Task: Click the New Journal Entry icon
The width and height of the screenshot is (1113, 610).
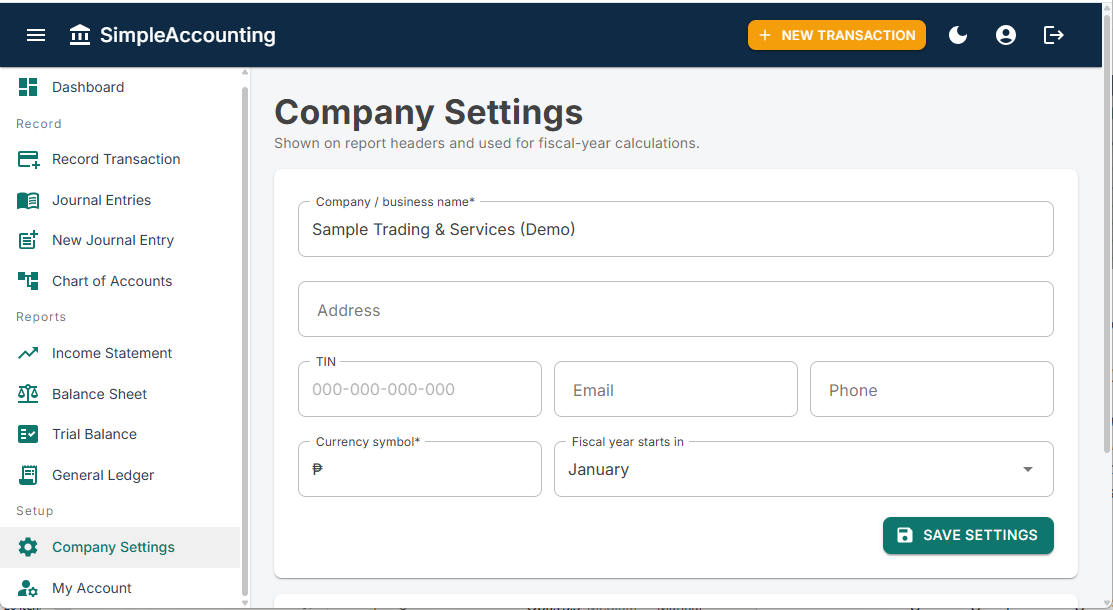Action: point(28,240)
